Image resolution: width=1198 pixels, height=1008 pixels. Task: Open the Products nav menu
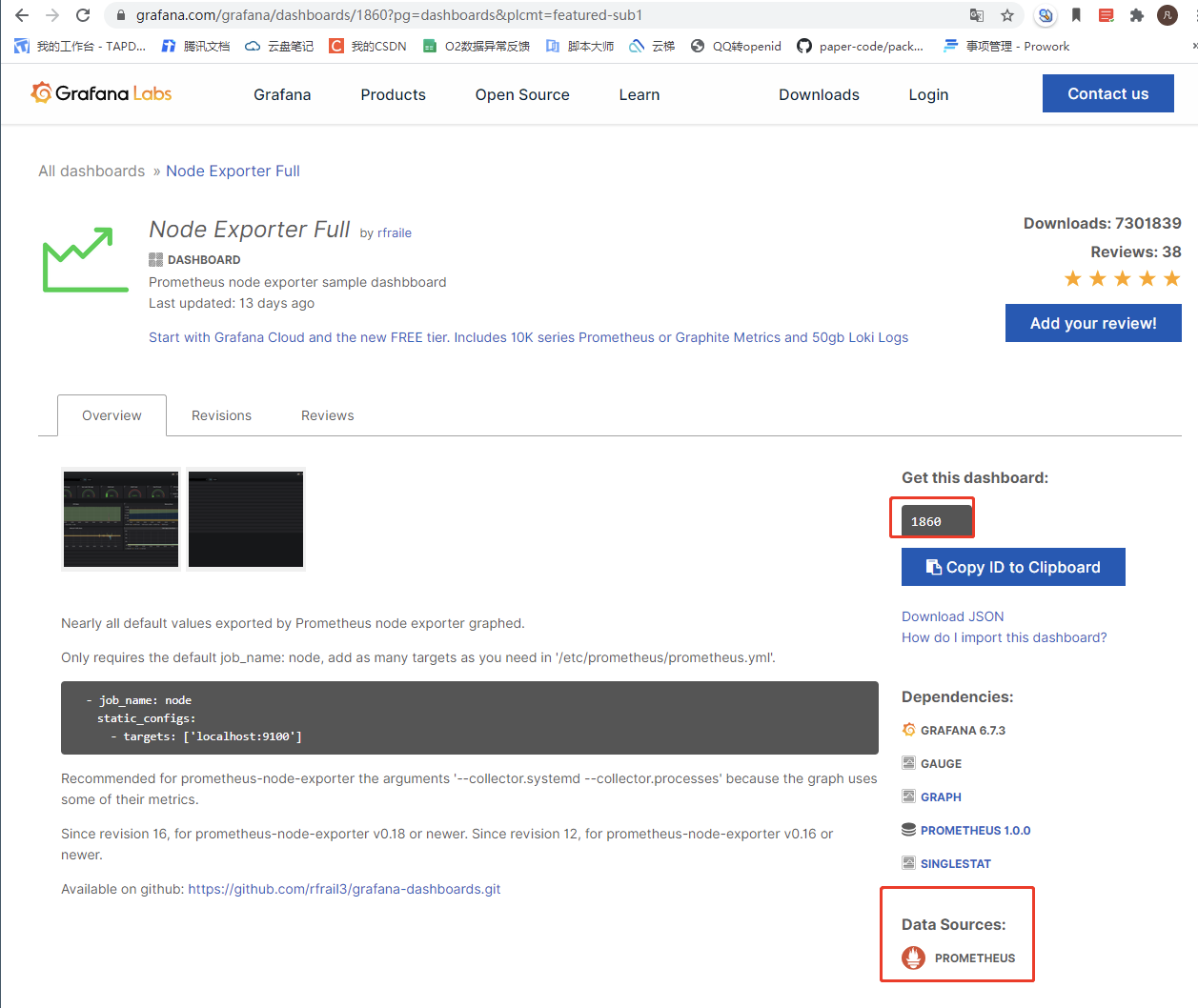tap(394, 94)
